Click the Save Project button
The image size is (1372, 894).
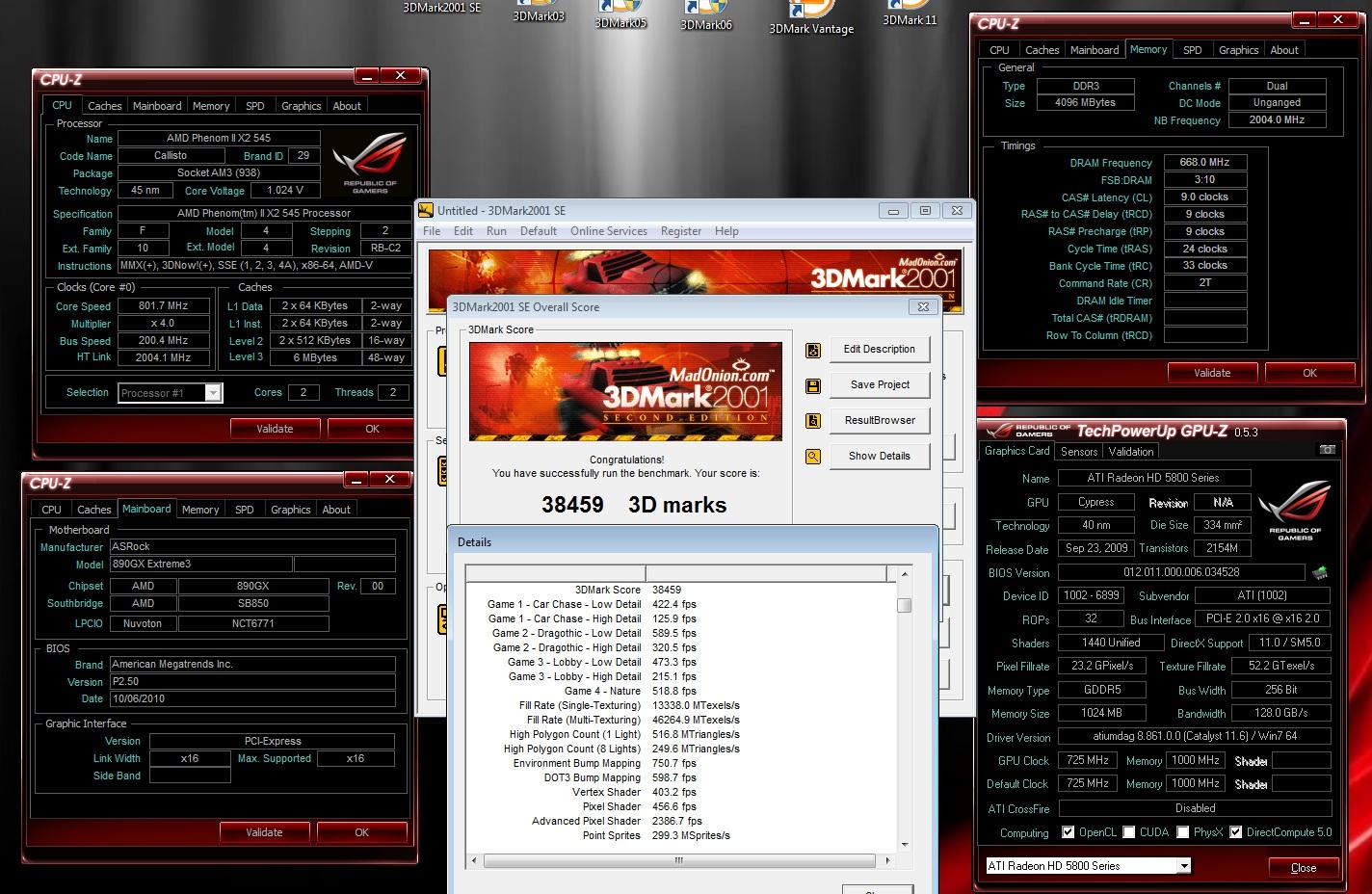pos(880,385)
